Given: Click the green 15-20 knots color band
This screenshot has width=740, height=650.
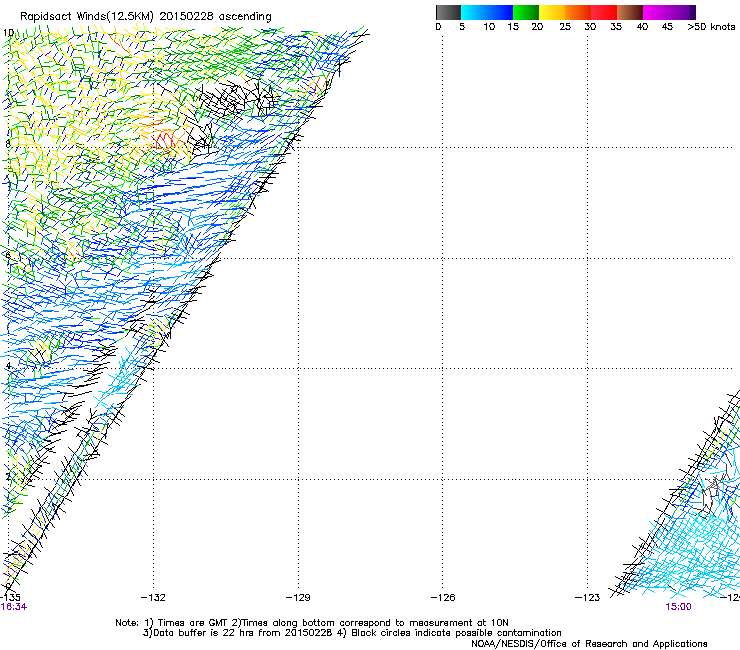Looking at the screenshot, I should (x=526, y=12).
